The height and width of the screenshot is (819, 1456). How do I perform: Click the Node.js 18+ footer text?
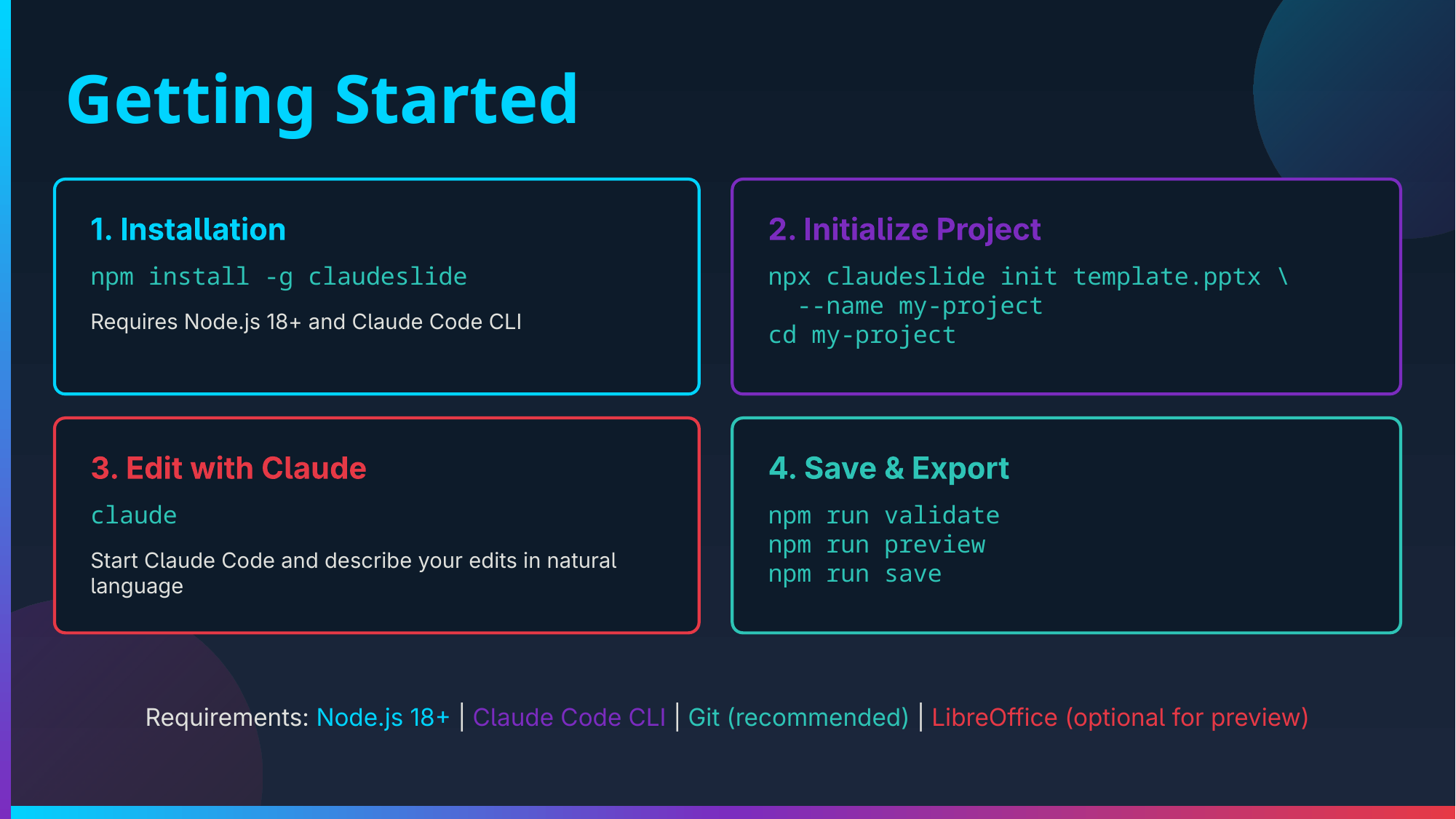383,718
